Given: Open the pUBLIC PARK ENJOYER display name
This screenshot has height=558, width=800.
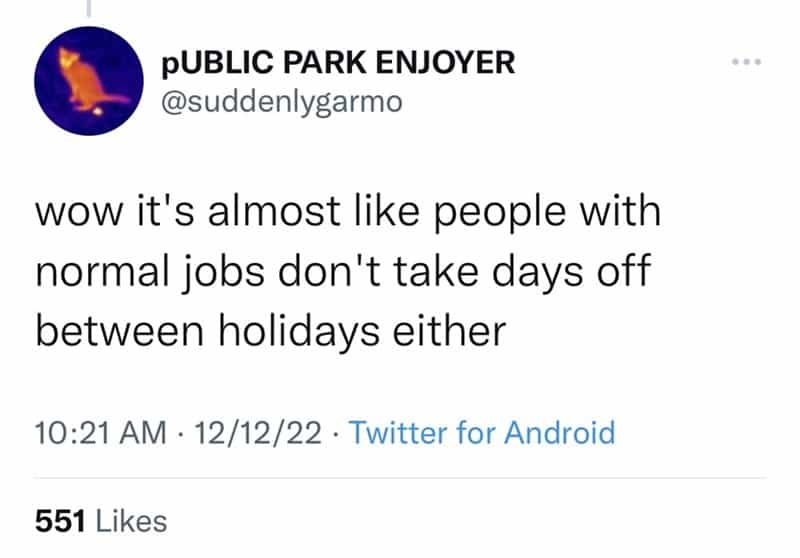Looking at the screenshot, I should pyautogui.click(x=338, y=63).
